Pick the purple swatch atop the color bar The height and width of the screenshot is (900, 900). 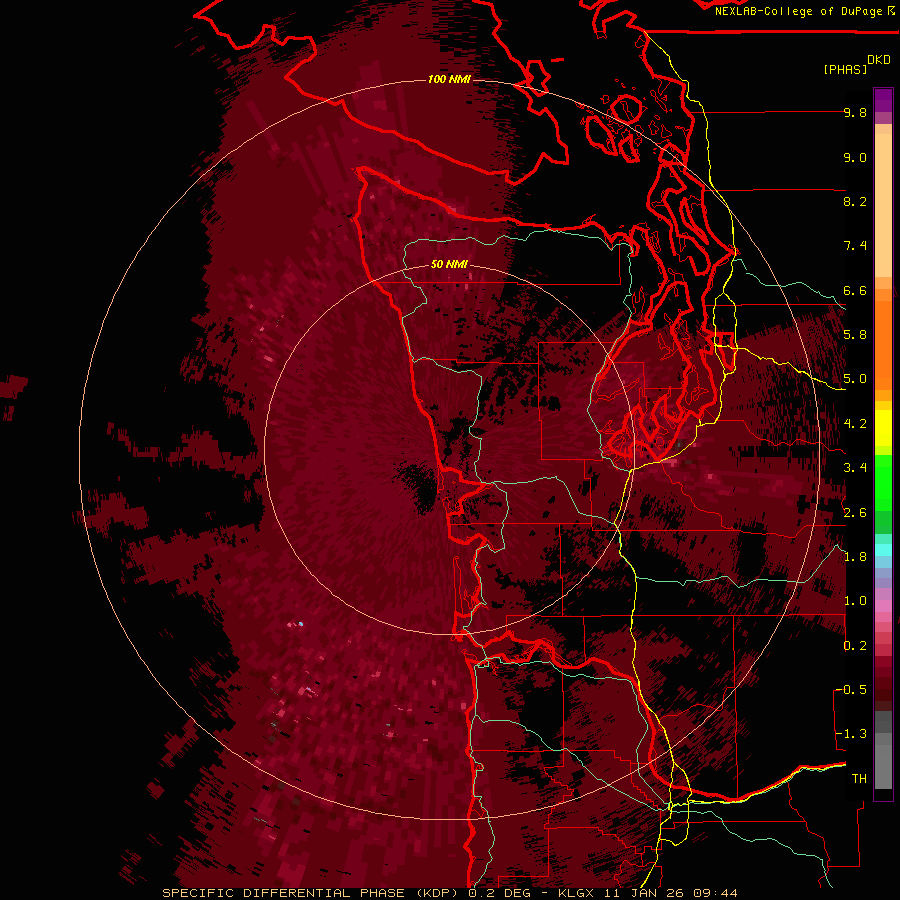883,100
